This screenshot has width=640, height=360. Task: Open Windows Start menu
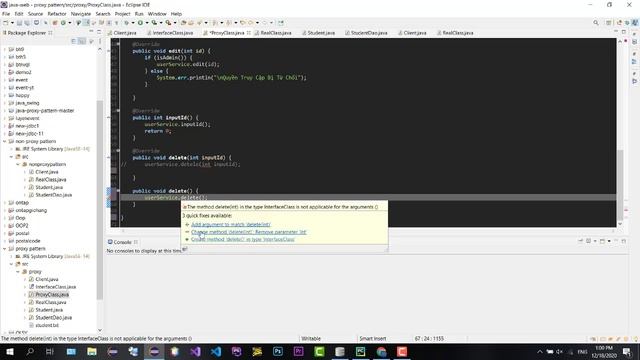tap(9, 351)
